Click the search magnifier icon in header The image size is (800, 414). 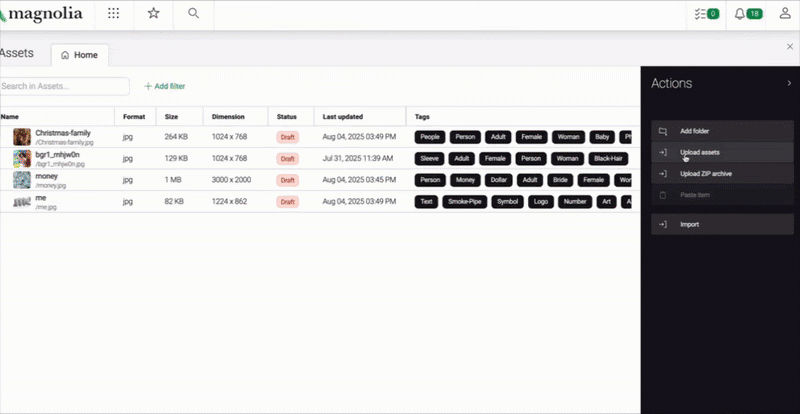[193, 14]
